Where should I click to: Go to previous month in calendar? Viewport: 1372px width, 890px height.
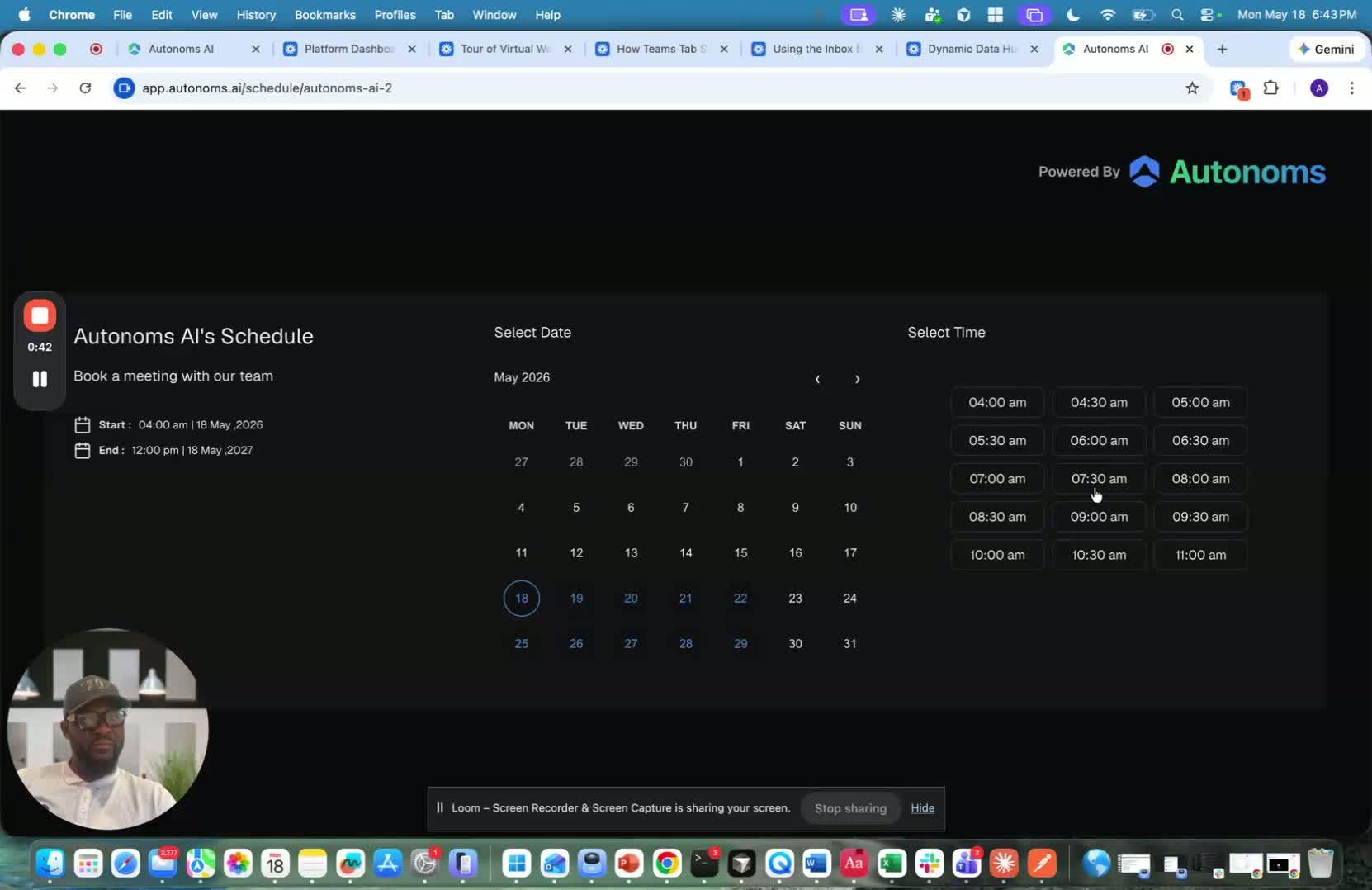(x=817, y=379)
